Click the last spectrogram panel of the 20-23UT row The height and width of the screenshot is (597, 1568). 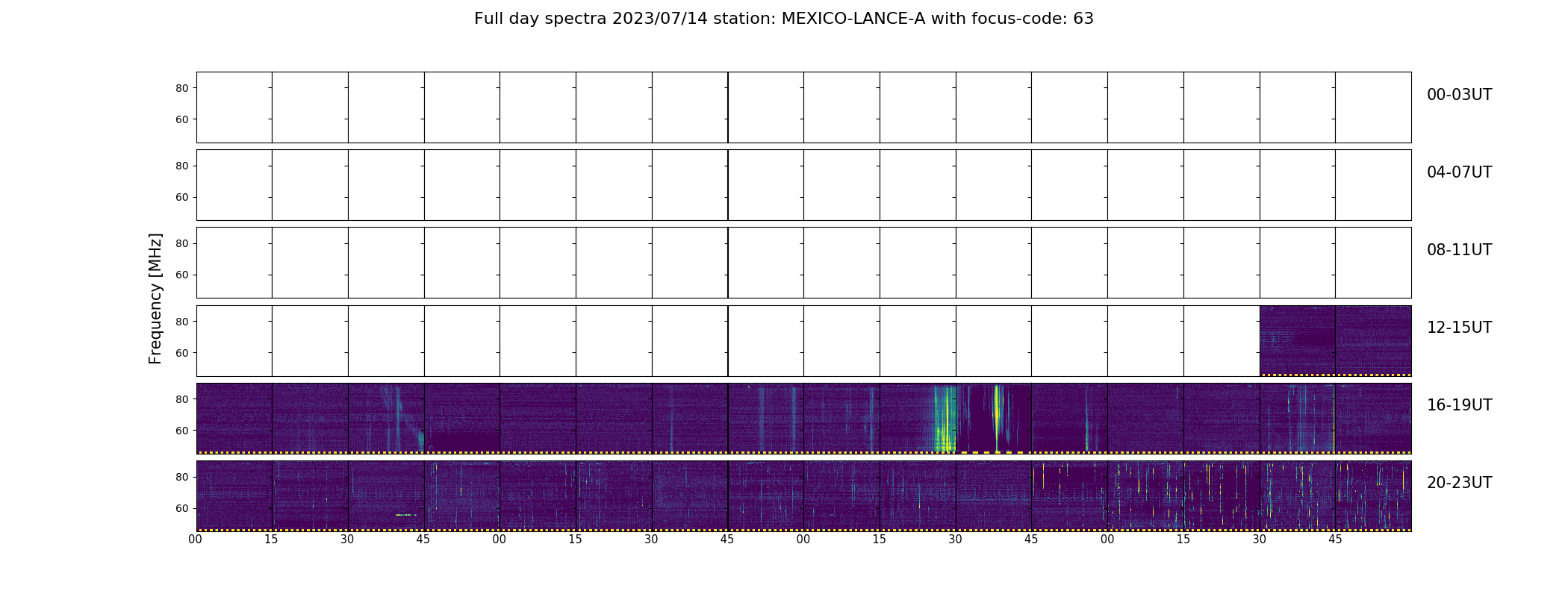[x=1373, y=496]
